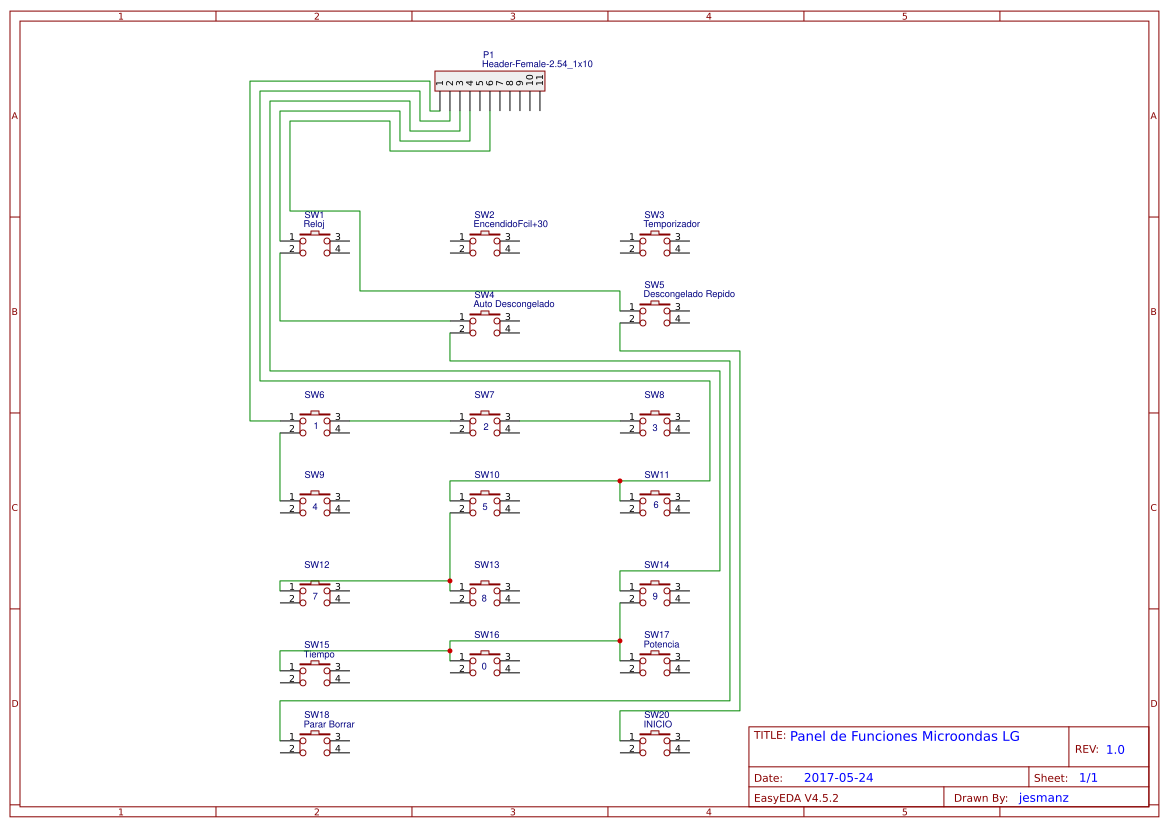Image resolution: width=1170 pixels, height=828 pixels.
Task: Click the Panel de Funciones Microondas LG title
Action: point(904,737)
